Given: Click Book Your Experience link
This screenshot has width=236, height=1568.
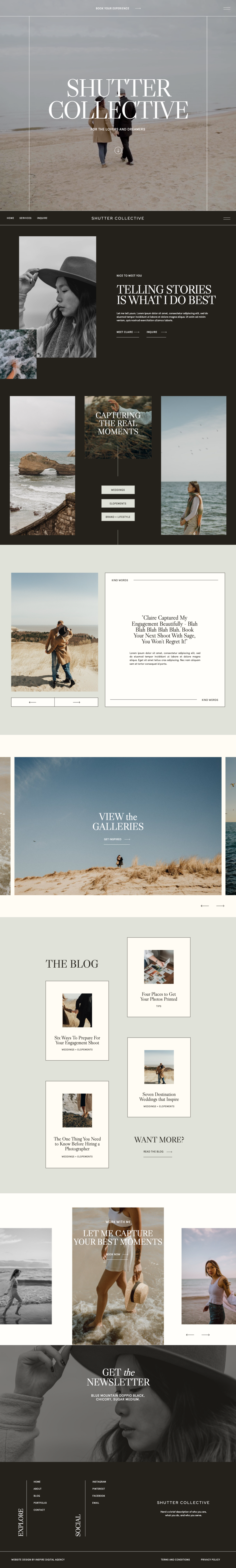Looking at the screenshot, I should tap(112, 9).
